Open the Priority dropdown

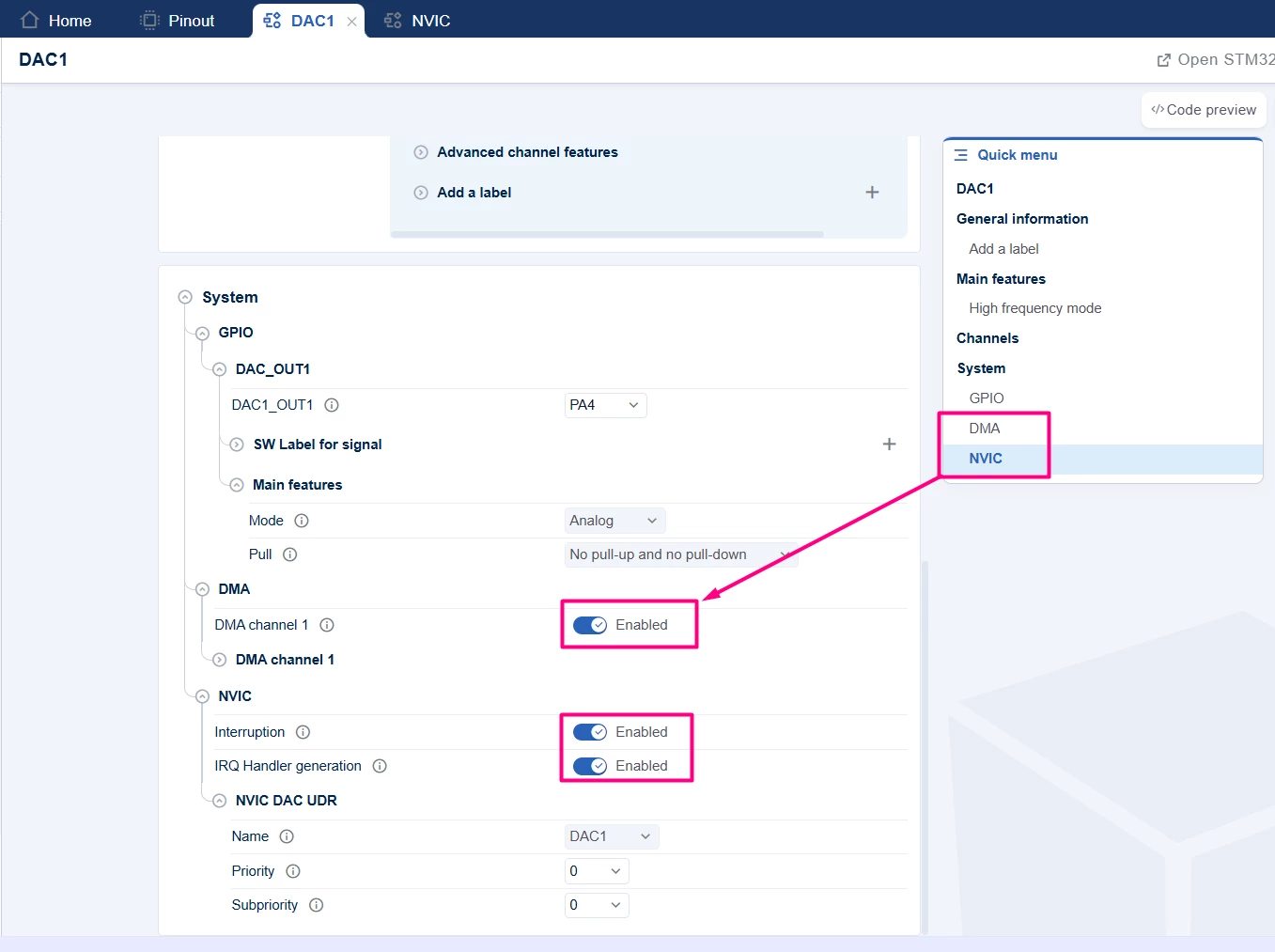pyautogui.click(x=597, y=871)
